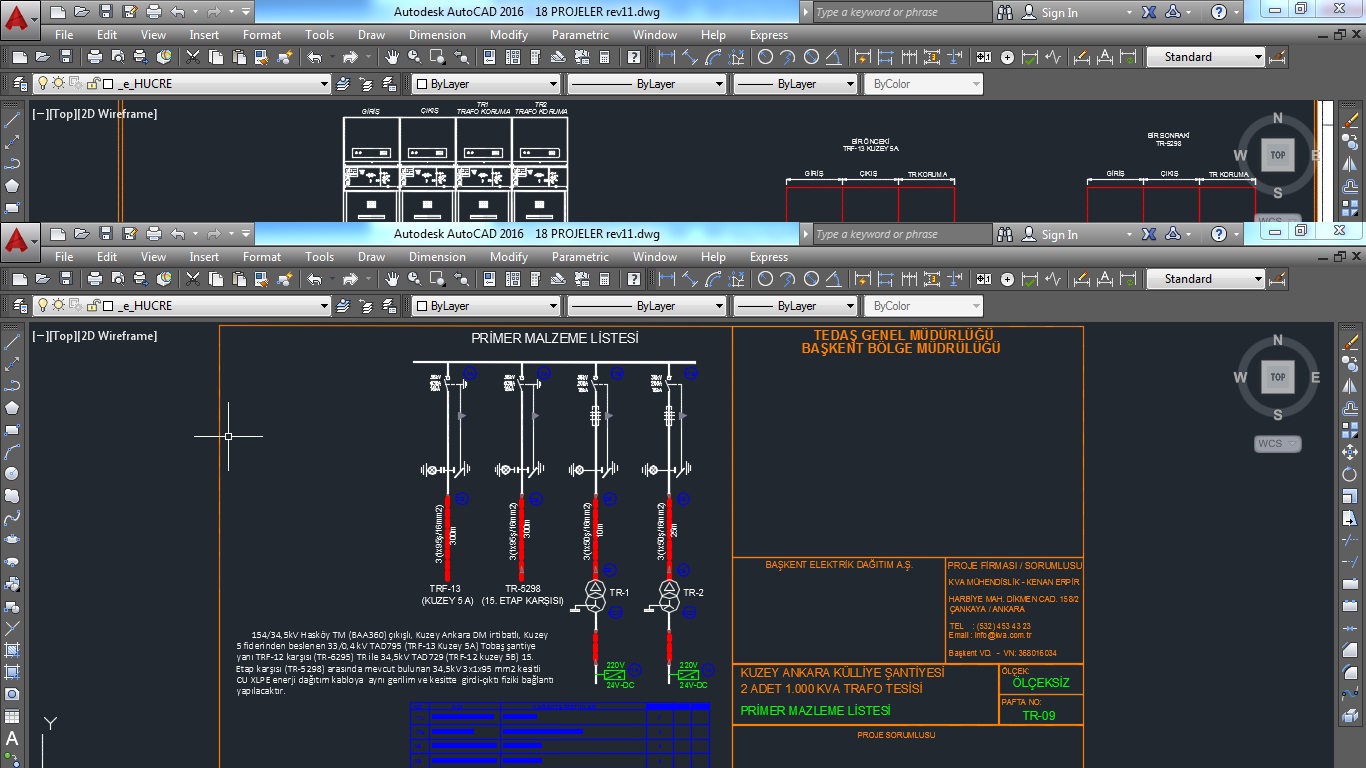Select the Hatch tool in the draw toolbar
This screenshot has height=768, width=1366.
pos(12,650)
